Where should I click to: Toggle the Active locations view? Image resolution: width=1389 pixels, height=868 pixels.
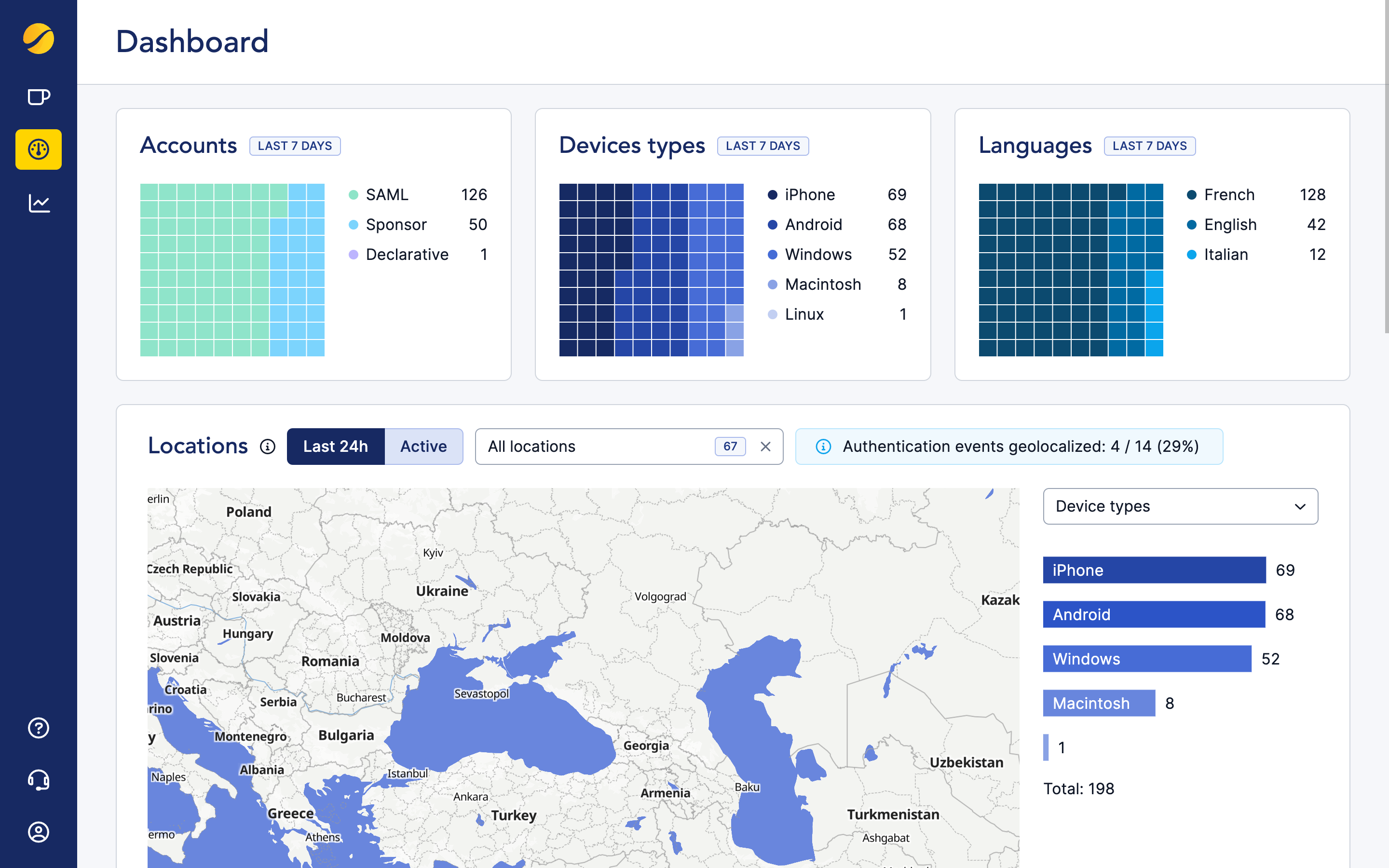423,447
